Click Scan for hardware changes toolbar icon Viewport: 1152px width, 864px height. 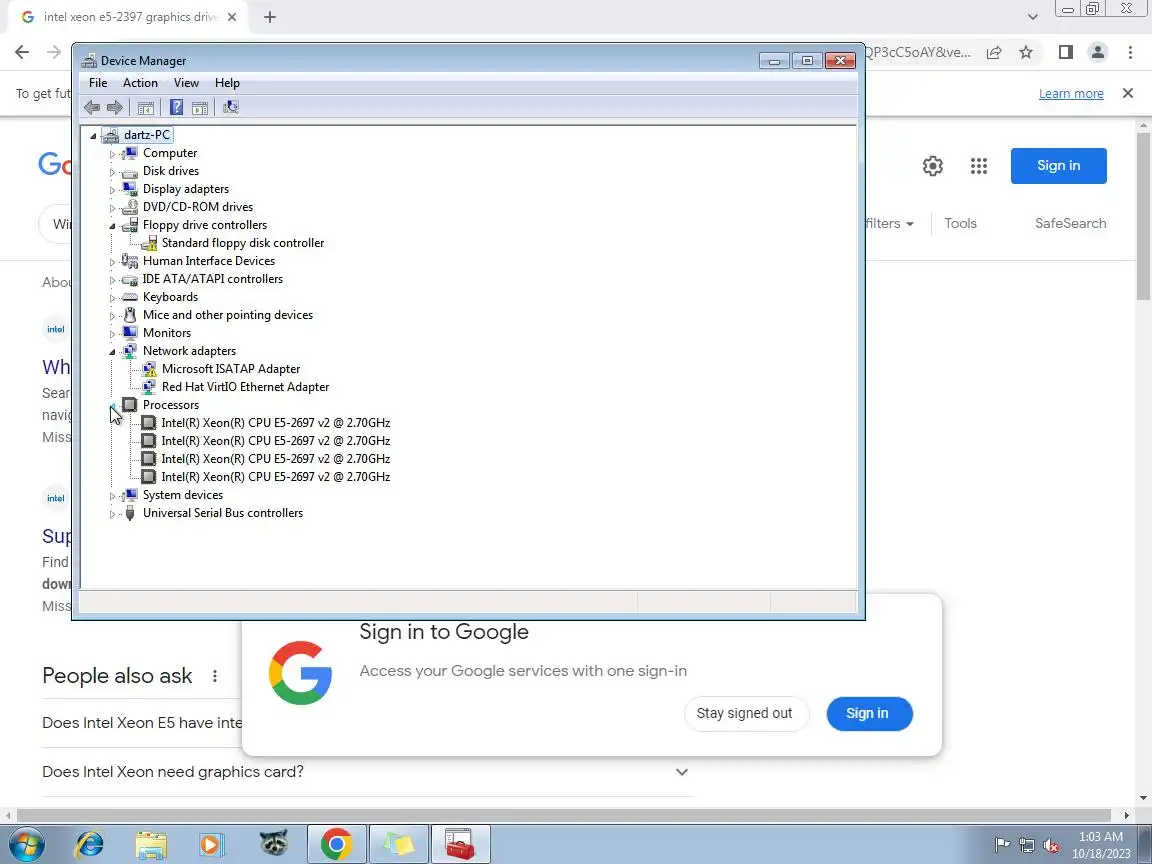[x=231, y=107]
